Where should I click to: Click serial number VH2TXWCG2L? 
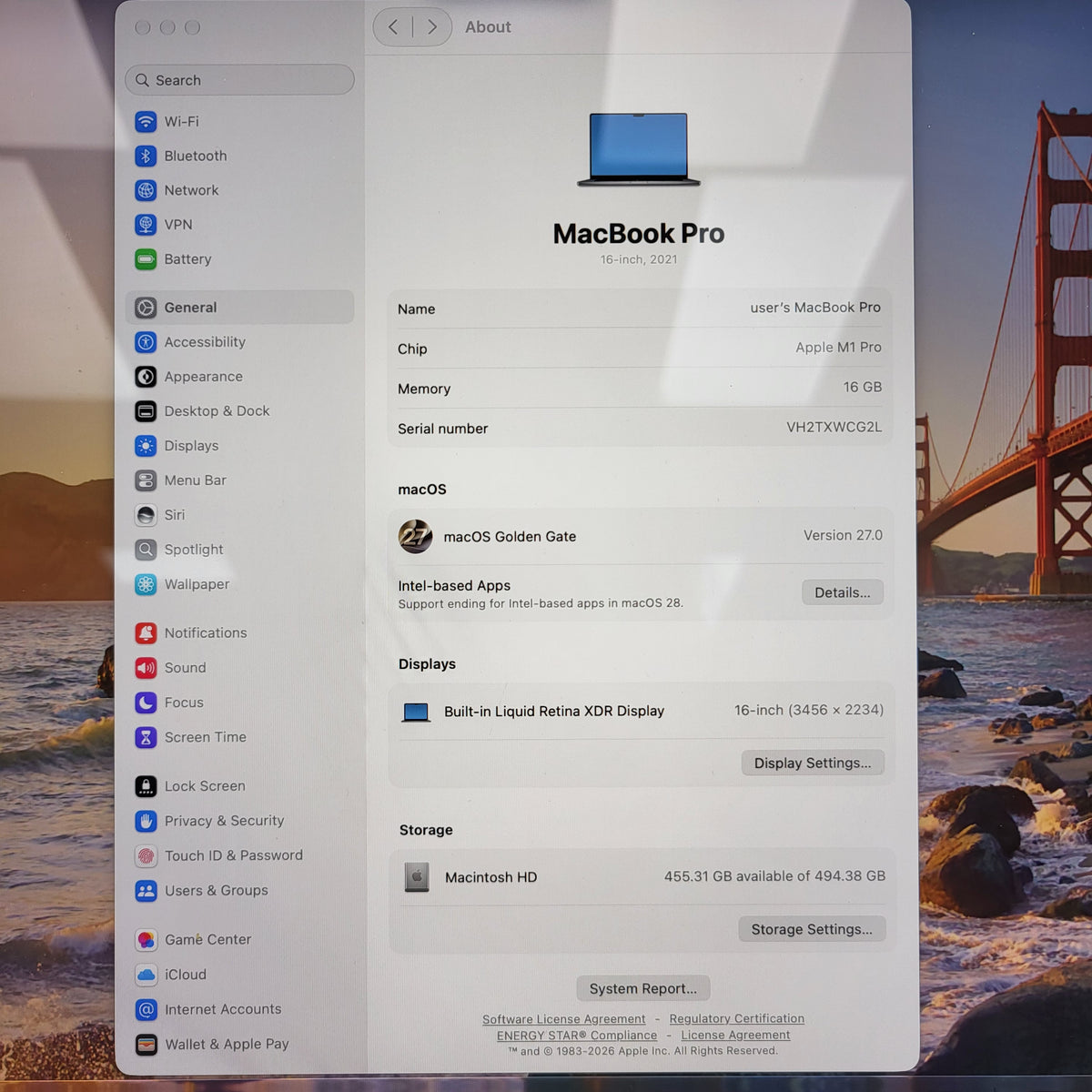point(834,427)
